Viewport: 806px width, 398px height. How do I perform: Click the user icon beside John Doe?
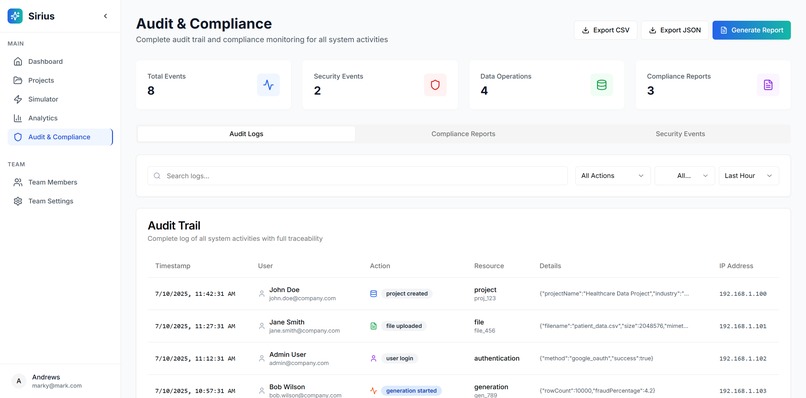[262, 294]
